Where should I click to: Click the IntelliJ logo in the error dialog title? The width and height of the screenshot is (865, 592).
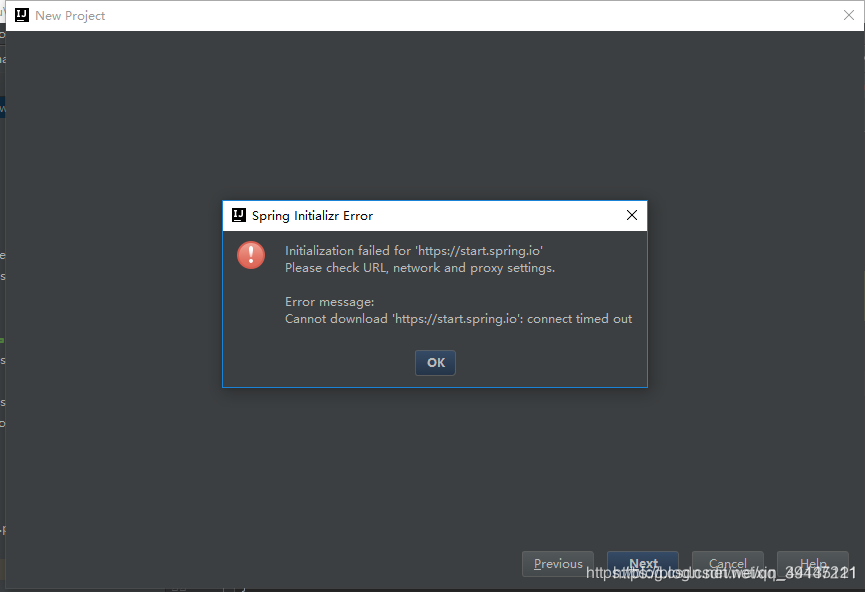(239, 215)
